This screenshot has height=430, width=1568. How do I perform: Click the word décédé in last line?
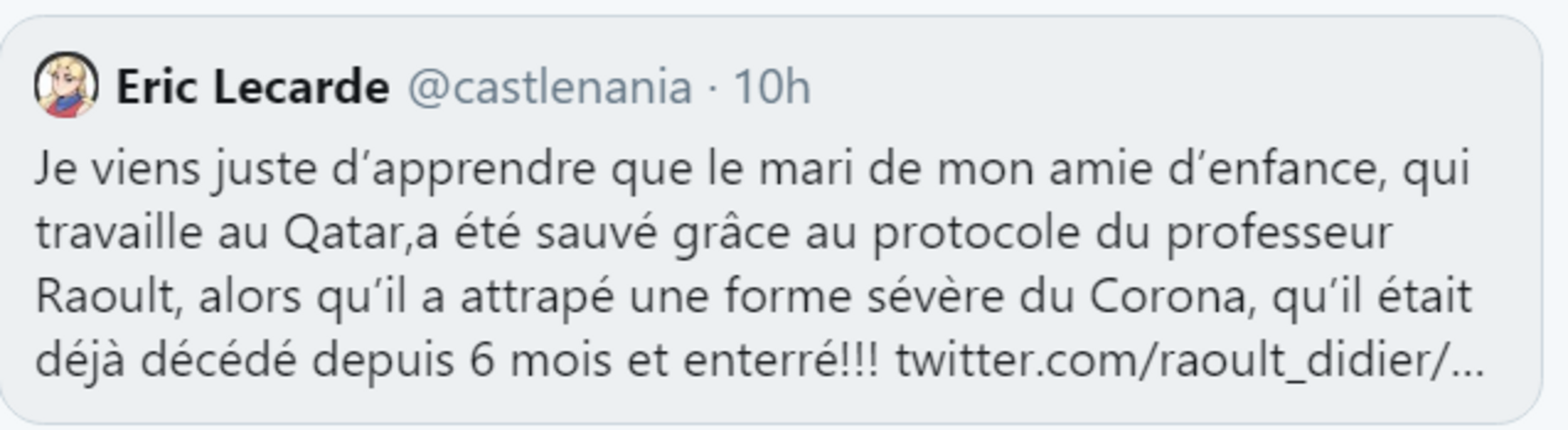click(218, 360)
